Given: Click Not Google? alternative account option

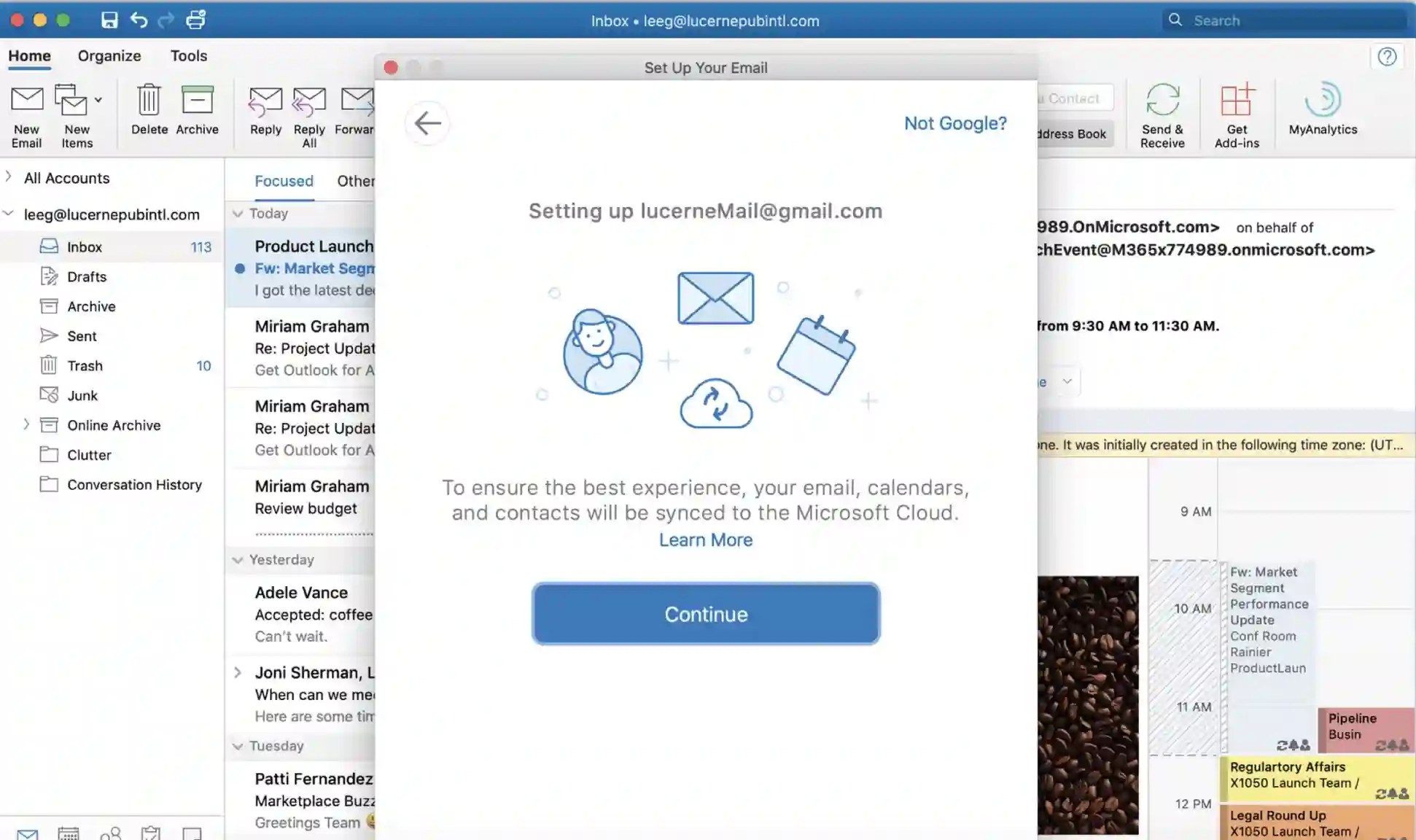Looking at the screenshot, I should (x=955, y=122).
